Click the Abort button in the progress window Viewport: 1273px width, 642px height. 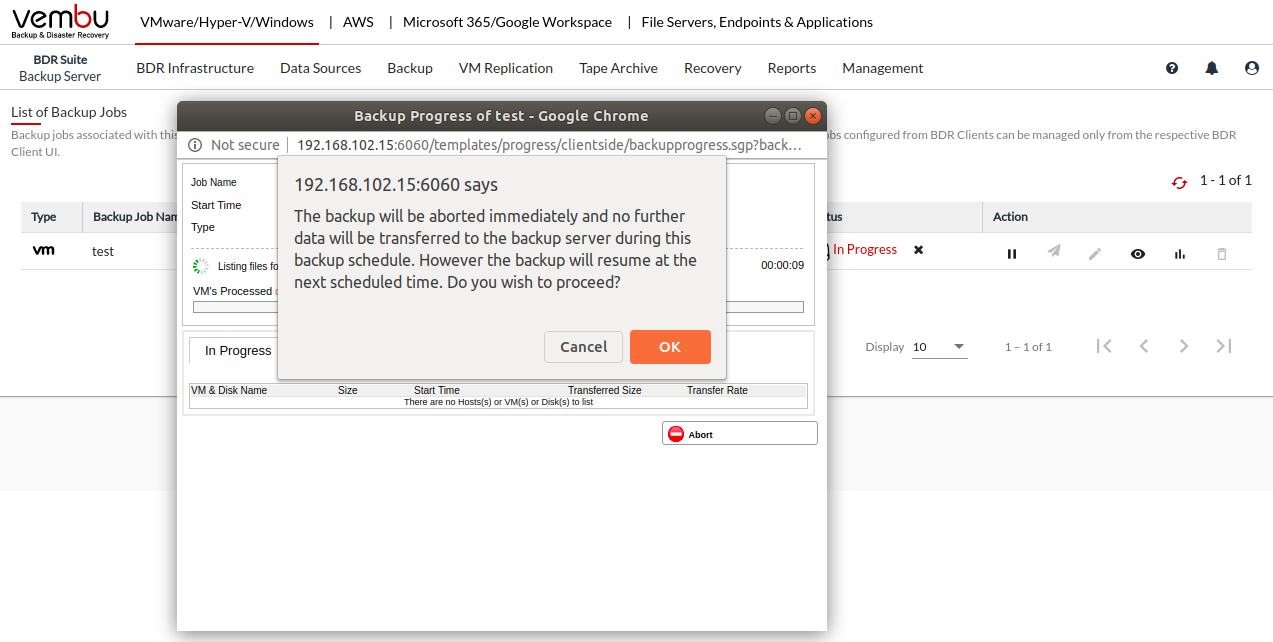pyautogui.click(x=739, y=434)
